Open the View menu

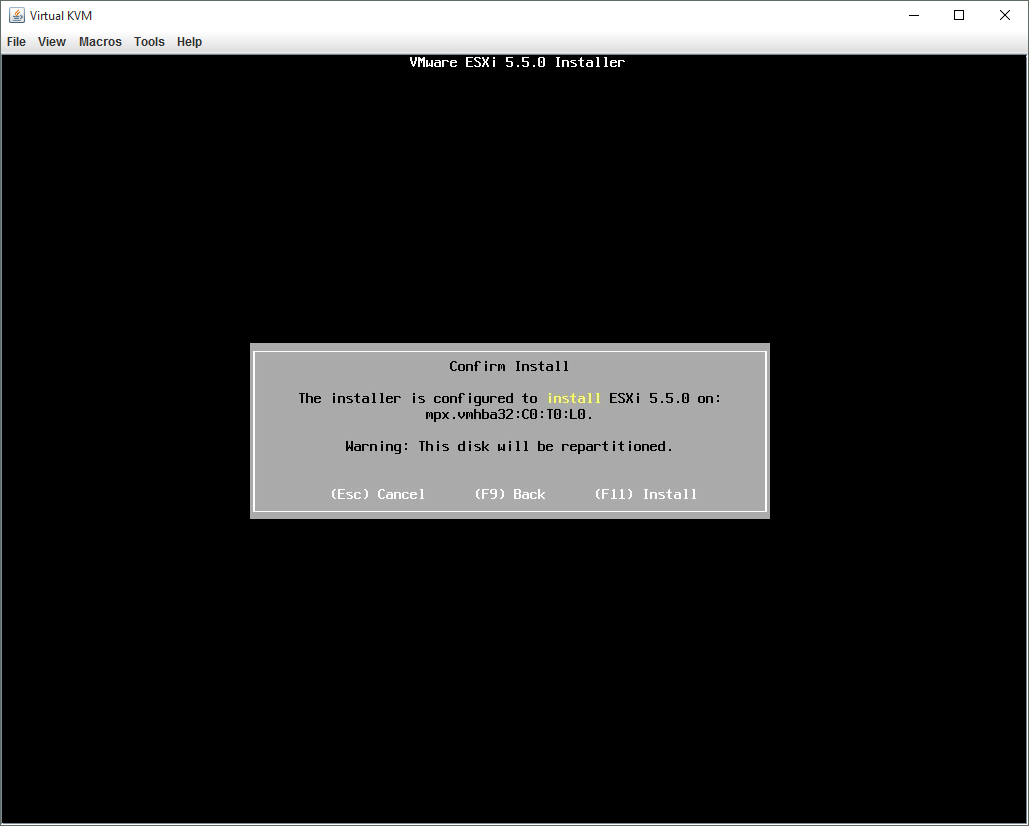pyautogui.click(x=52, y=42)
